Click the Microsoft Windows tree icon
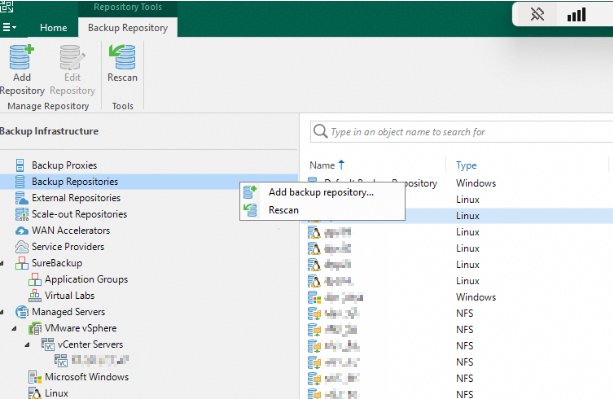 [x=35, y=377]
